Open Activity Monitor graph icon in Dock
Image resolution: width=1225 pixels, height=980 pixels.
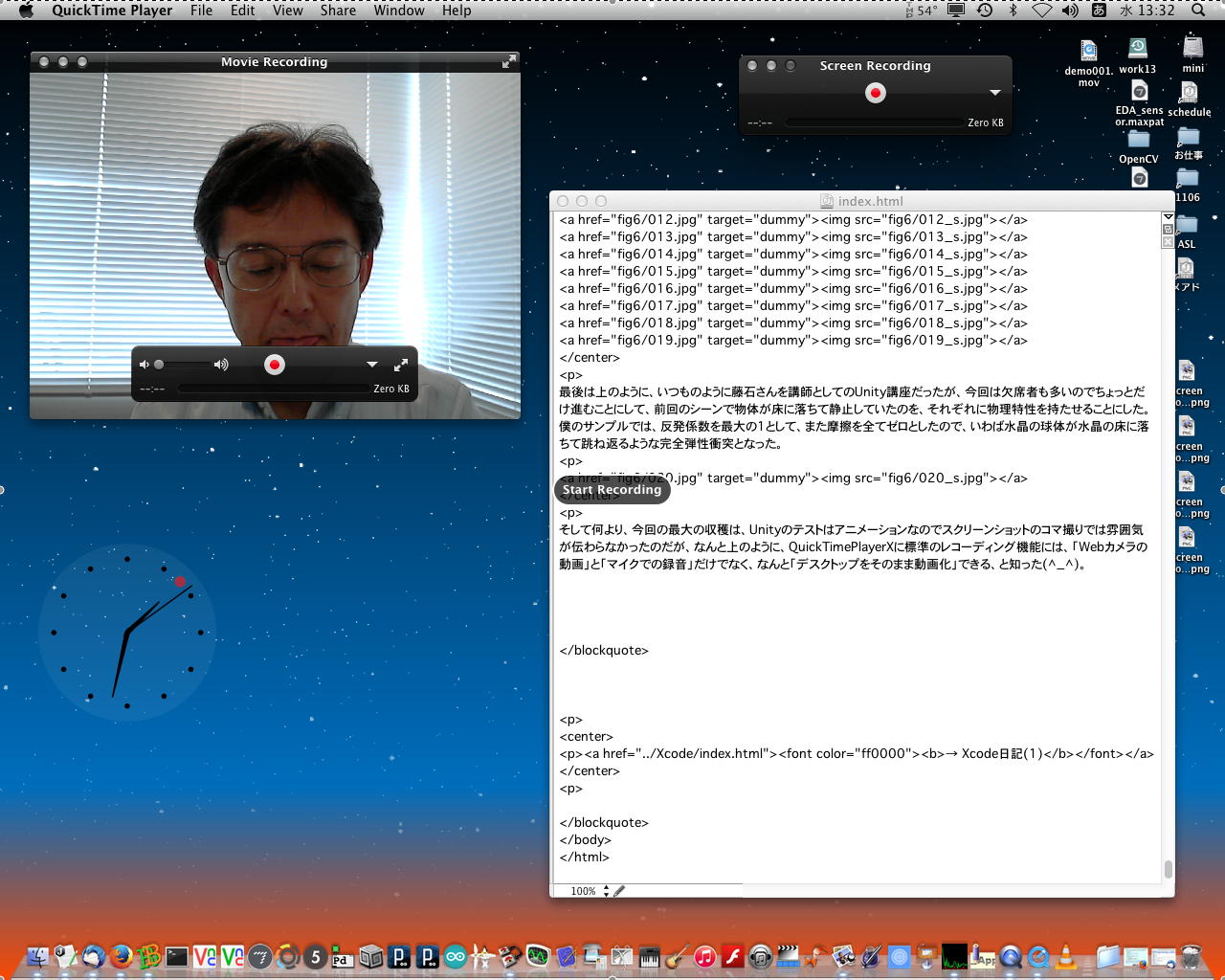(x=954, y=956)
